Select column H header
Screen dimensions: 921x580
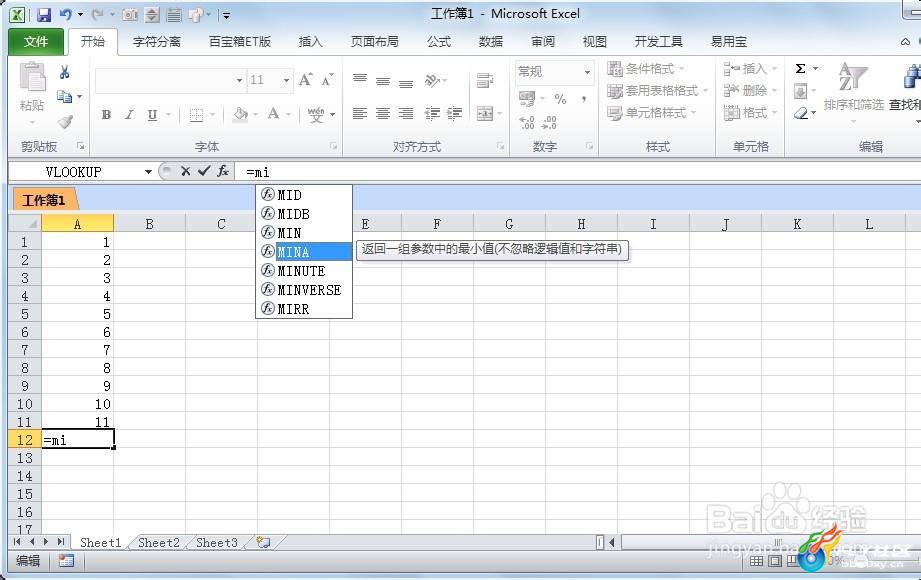[x=581, y=224]
